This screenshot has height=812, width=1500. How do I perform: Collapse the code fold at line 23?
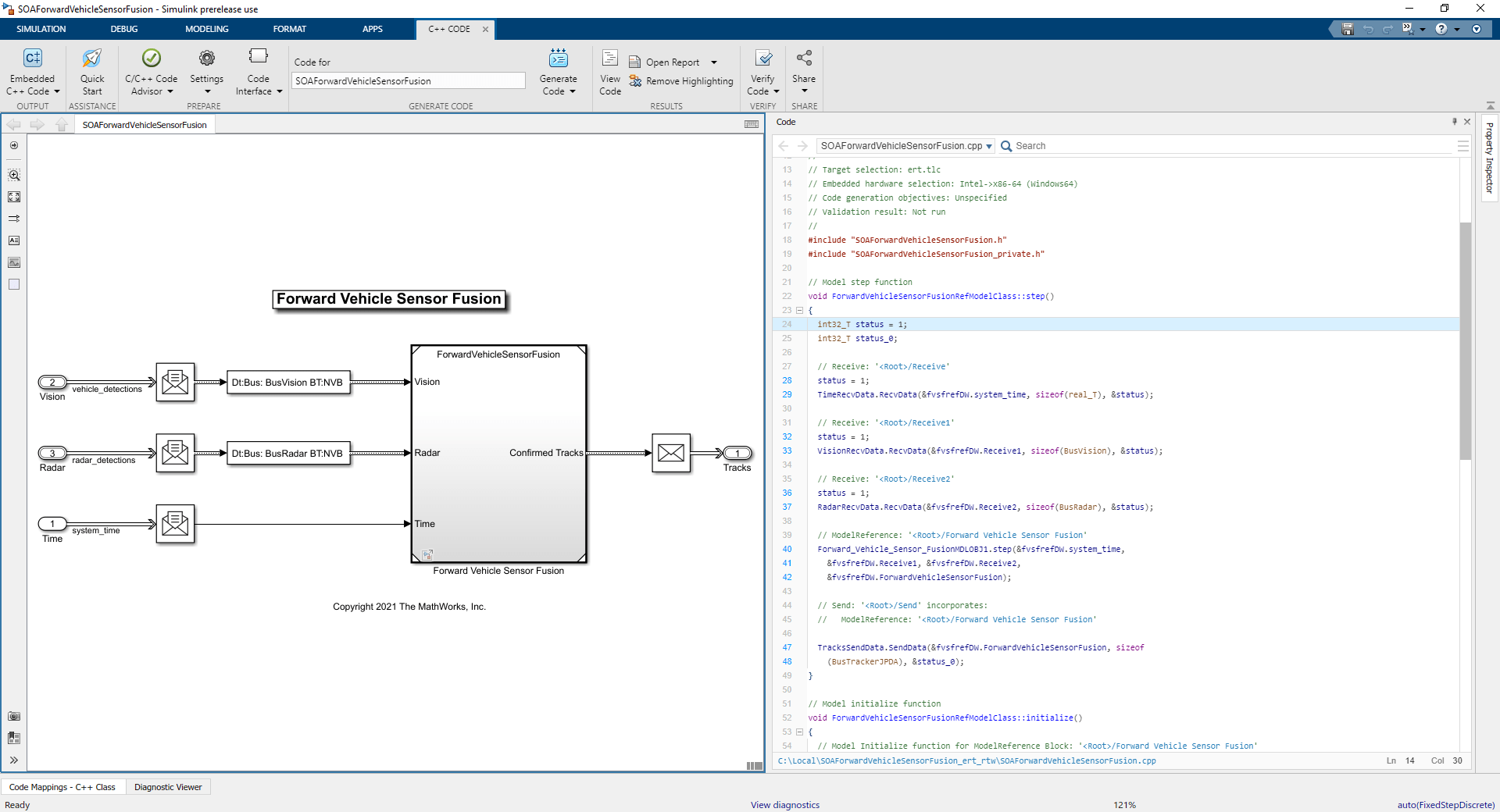coord(799,311)
